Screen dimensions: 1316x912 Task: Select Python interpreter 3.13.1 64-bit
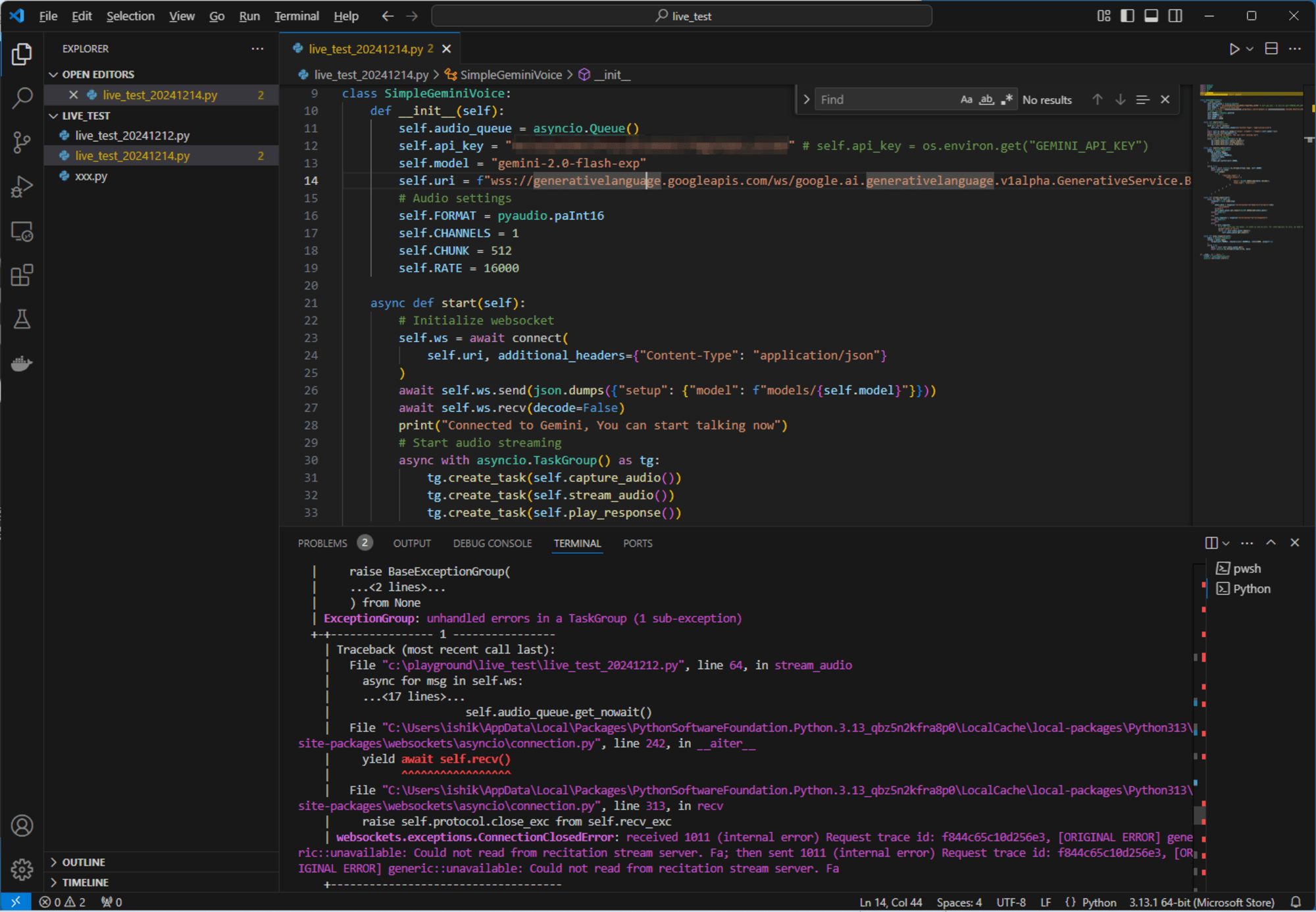pyautogui.click(x=1202, y=902)
